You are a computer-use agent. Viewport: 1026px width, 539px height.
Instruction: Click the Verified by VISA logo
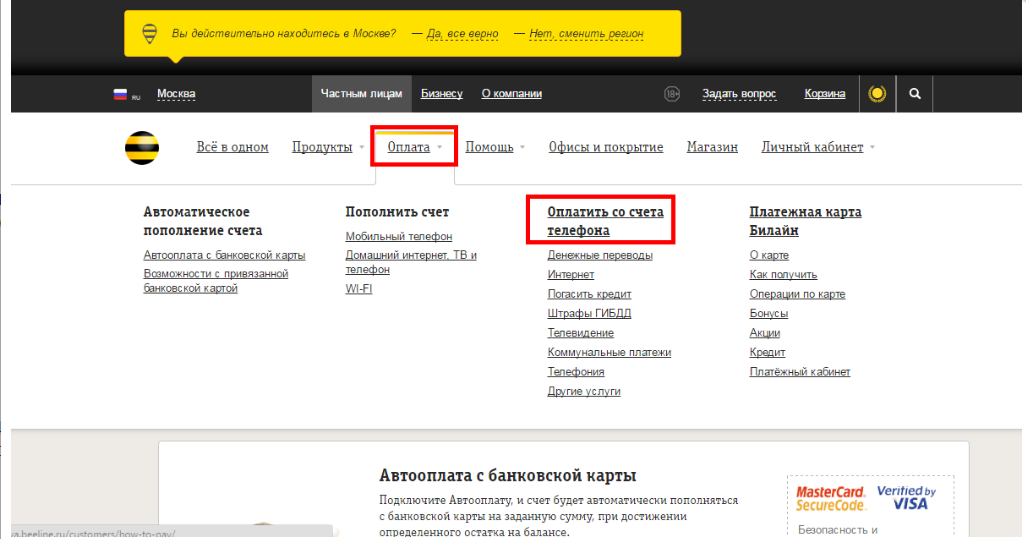click(906, 497)
